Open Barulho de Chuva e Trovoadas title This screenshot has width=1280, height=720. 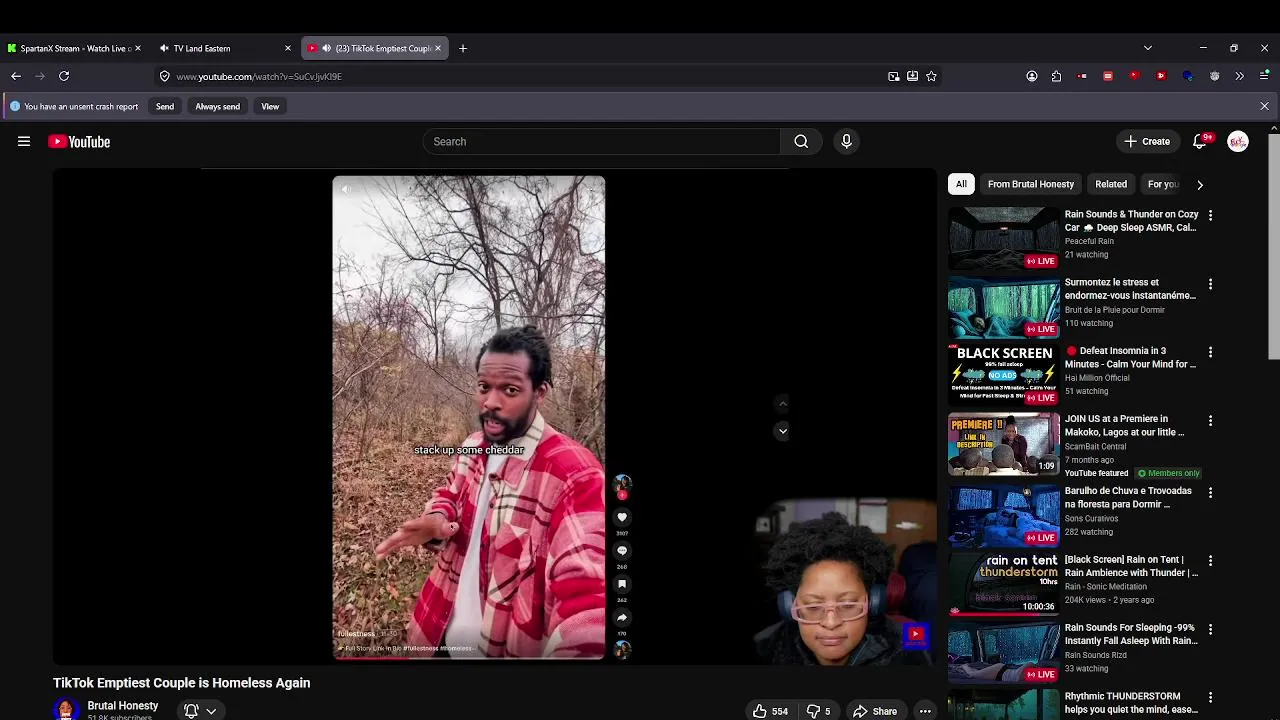pyautogui.click(x=1128, y=498)
